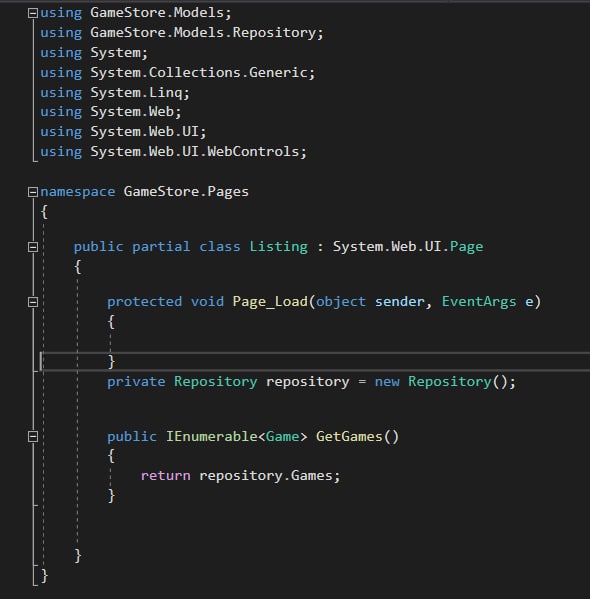Click the 'new' keyword
This screenshot has height=599, width=590.
coord(387,382)
